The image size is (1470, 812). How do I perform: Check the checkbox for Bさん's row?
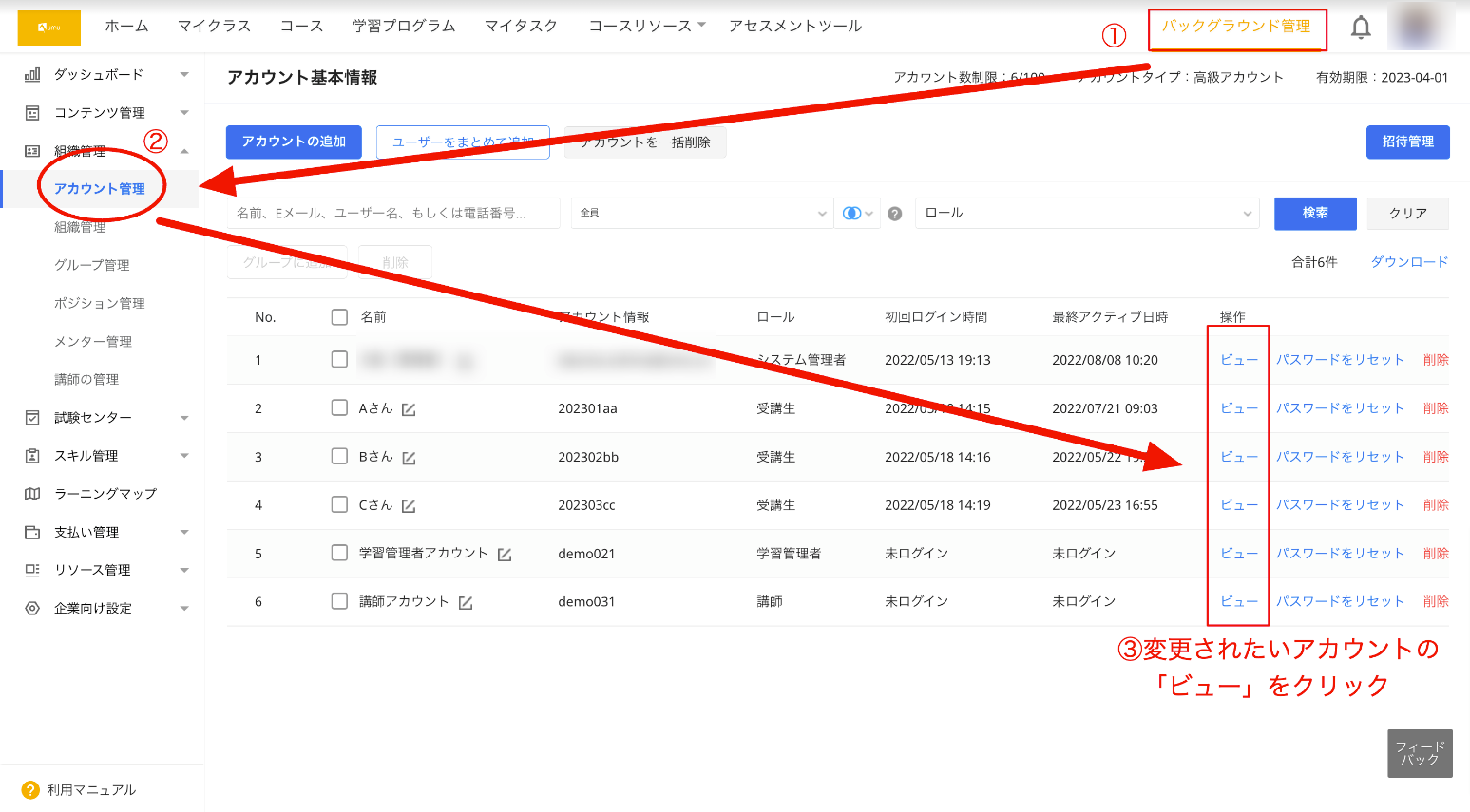tap(339, 456)
